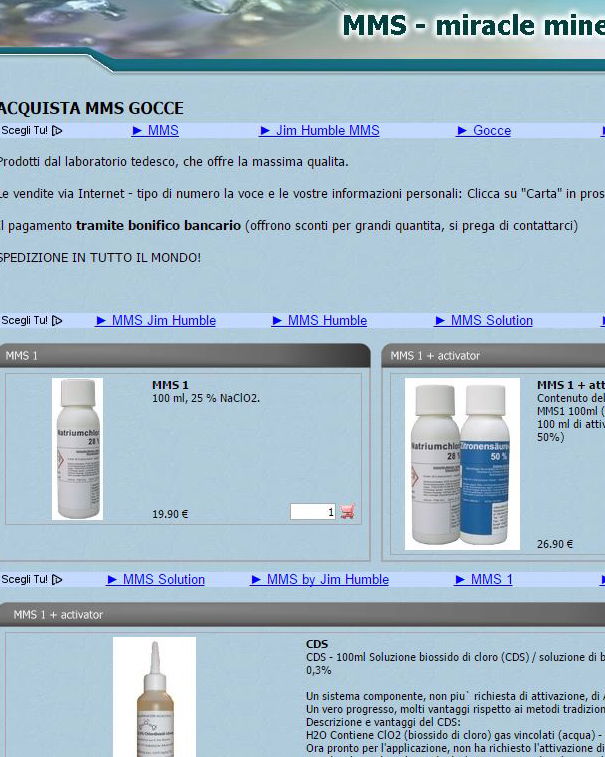Follow the "MMS" link in the top link row

click(162, 130)
